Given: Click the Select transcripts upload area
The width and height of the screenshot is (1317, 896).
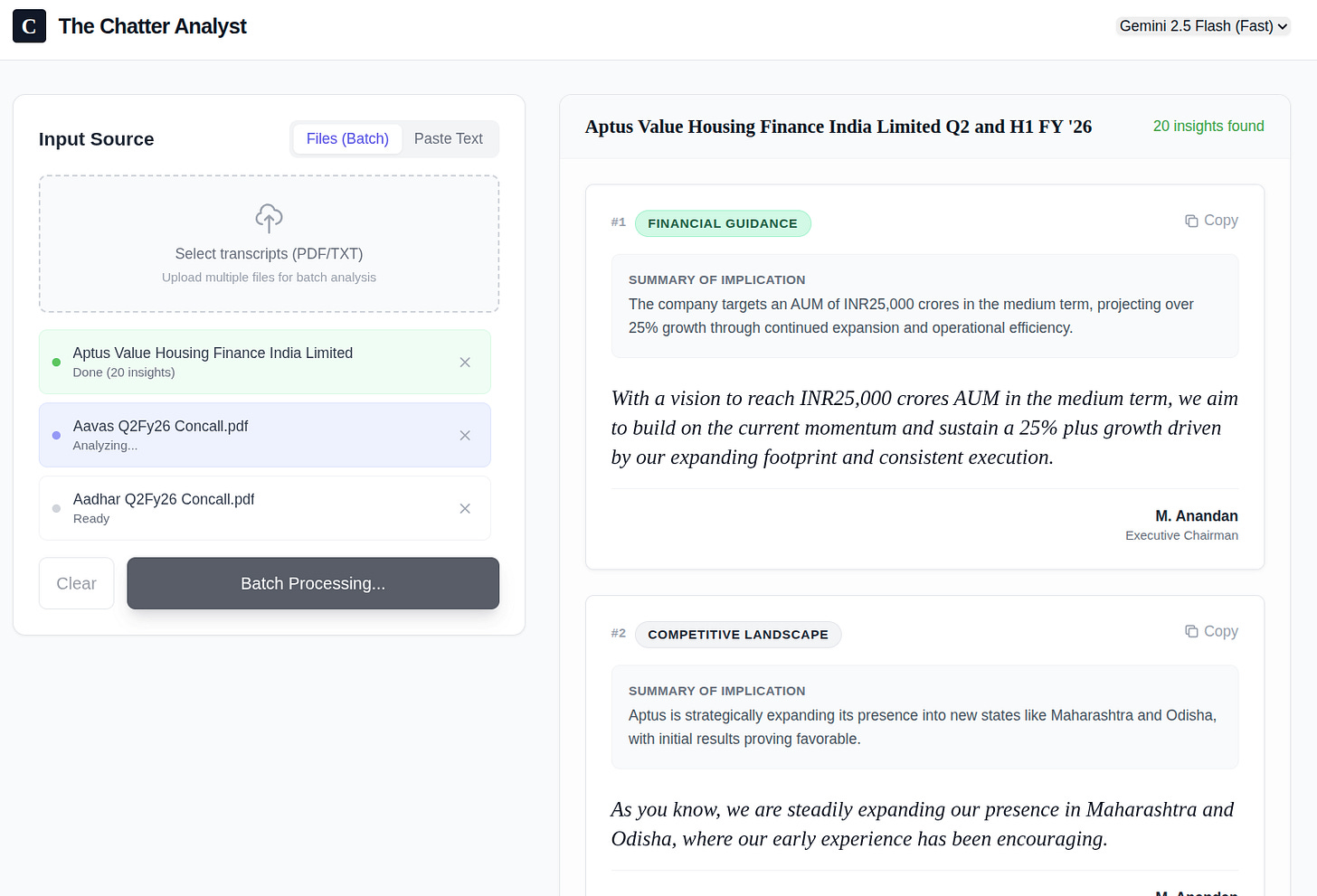Looking at the screenshot, I should click(269, 244).
